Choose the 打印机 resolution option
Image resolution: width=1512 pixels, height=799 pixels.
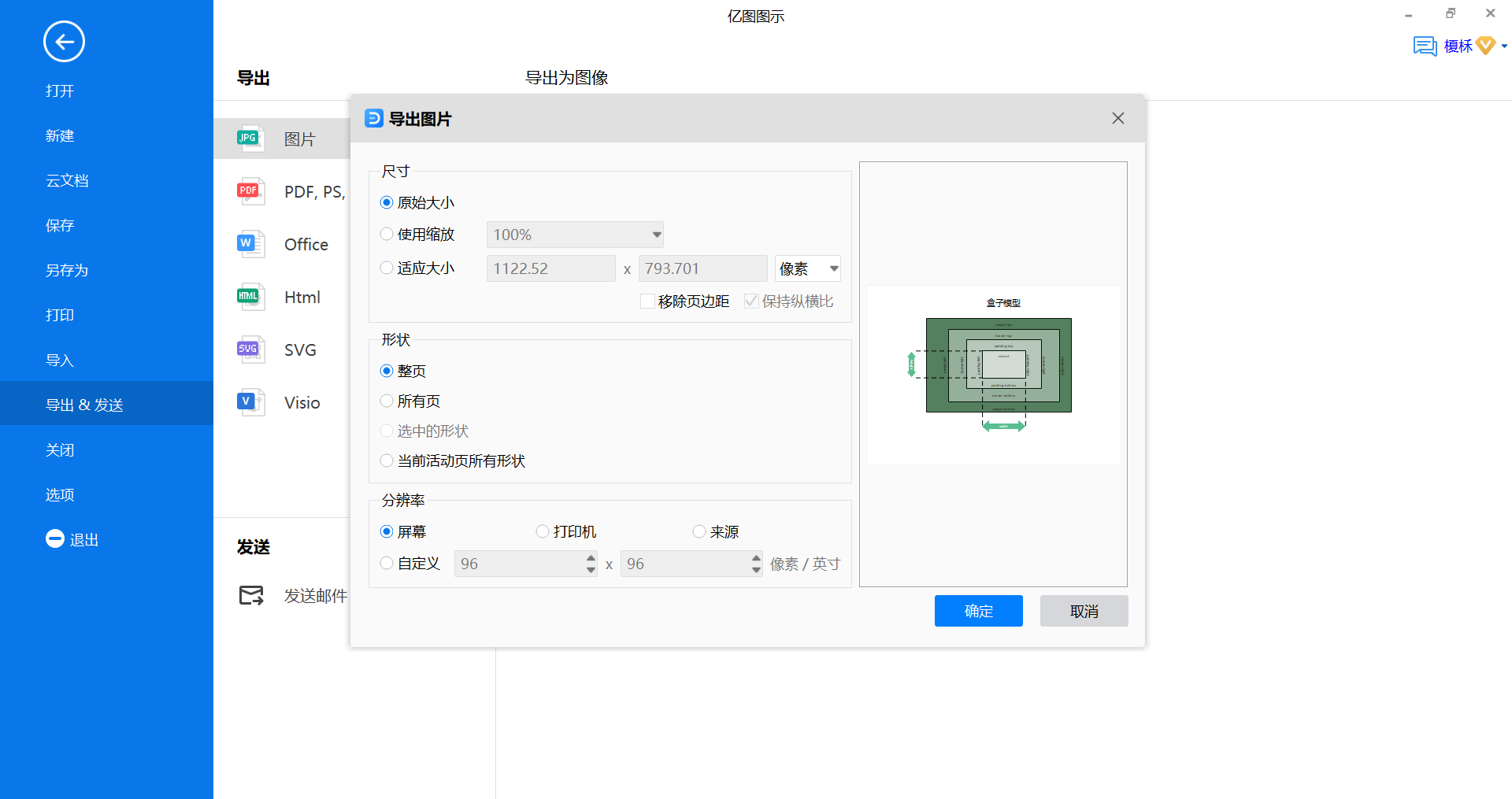pos(543,532)
